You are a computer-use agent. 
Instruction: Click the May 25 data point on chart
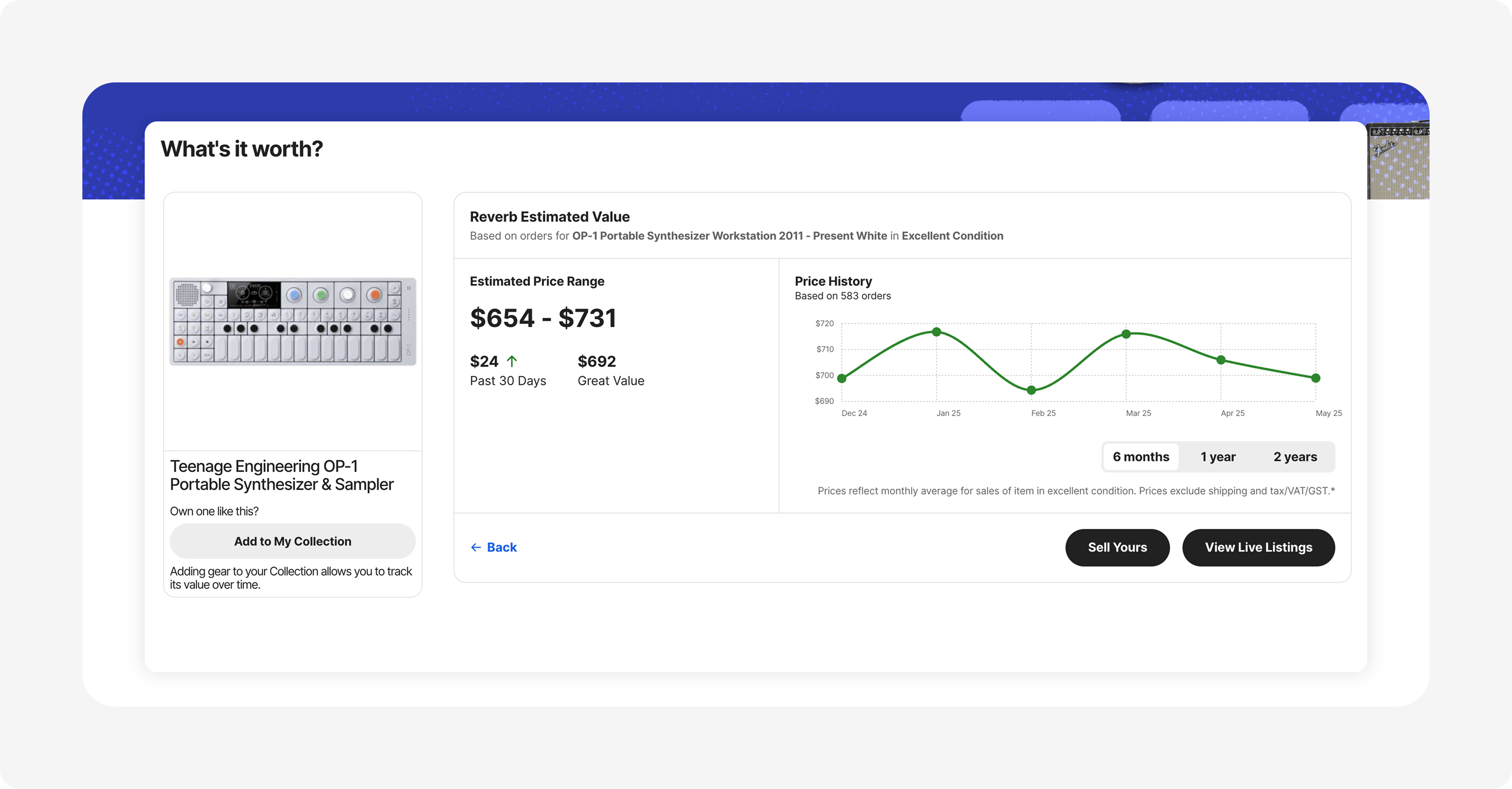1315,378
